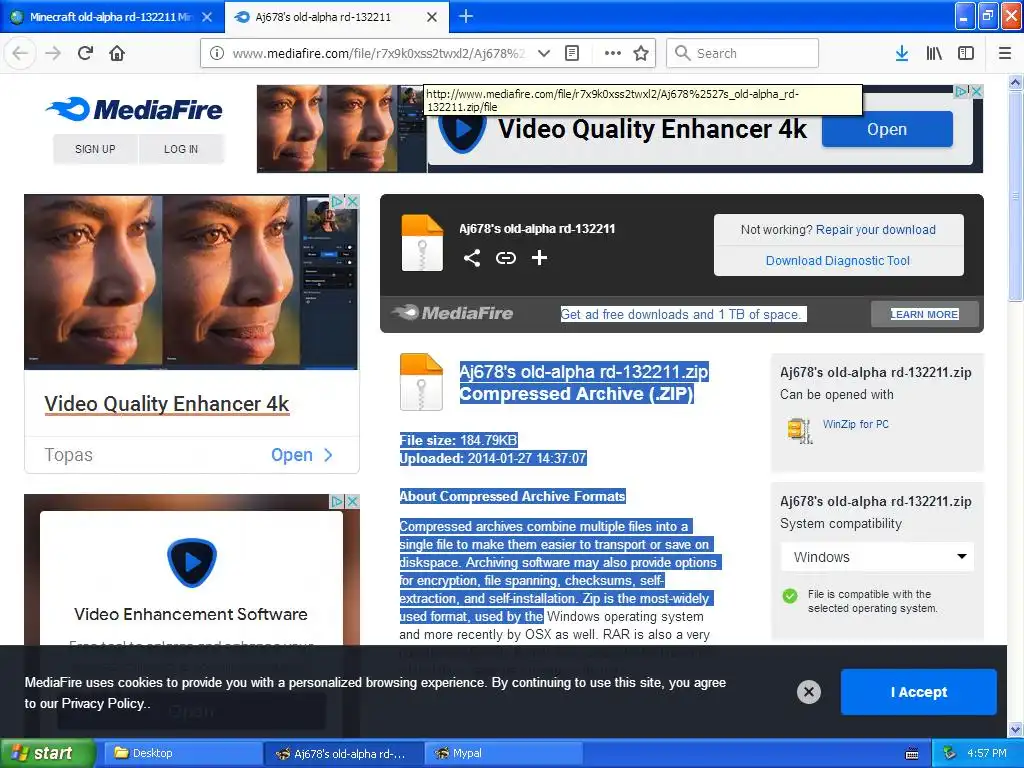Click About Compressed Archive Formats heading
This screenshot has width=1024, height=768.
click(x=513, y=496)
